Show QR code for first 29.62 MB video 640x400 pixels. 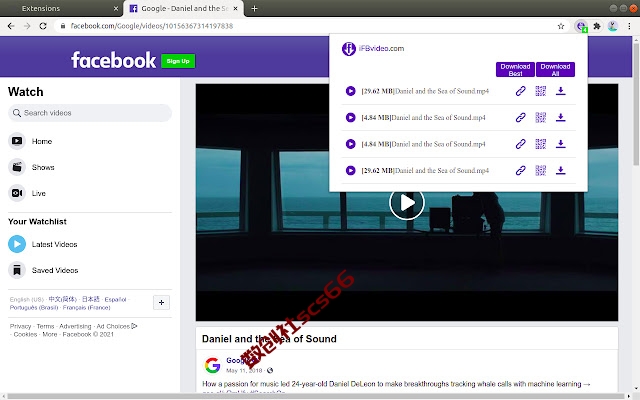[540, 91]
